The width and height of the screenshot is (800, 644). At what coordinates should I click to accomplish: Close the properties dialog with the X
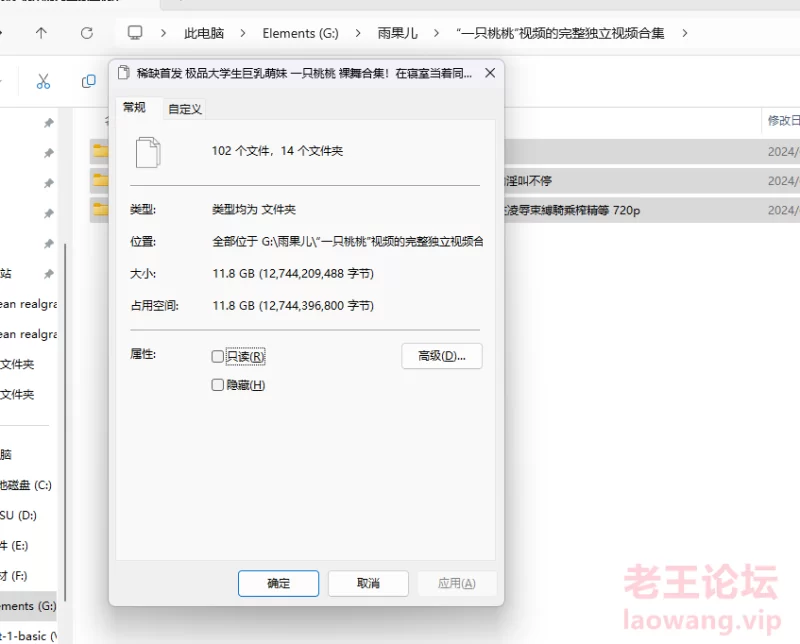(x=490, y=73)
